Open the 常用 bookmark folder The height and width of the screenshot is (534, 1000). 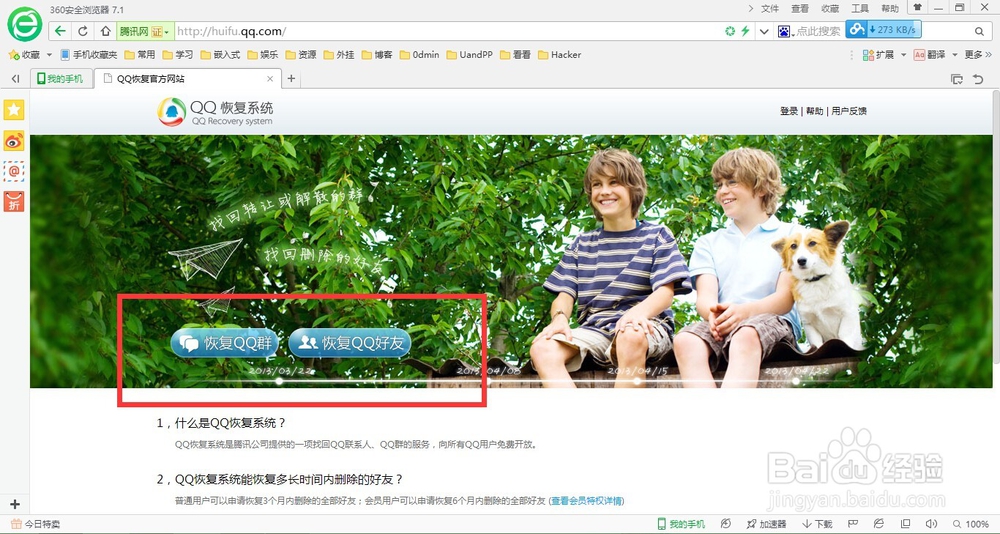[140, 55]
